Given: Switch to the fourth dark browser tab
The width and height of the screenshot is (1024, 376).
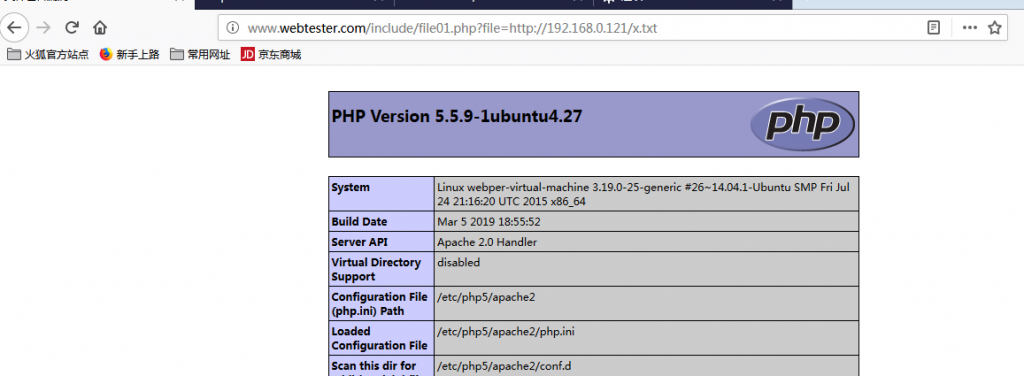Looking at the screenshot, I should [x=693, y=4].
